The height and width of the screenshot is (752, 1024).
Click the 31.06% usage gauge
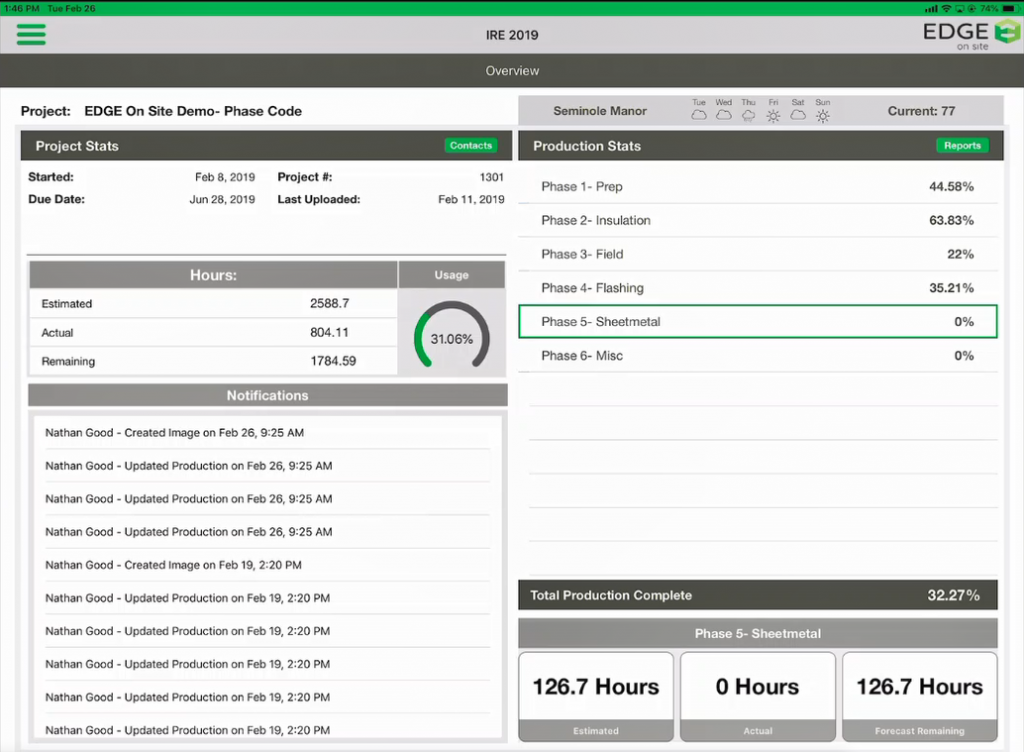tap(451, 337)
